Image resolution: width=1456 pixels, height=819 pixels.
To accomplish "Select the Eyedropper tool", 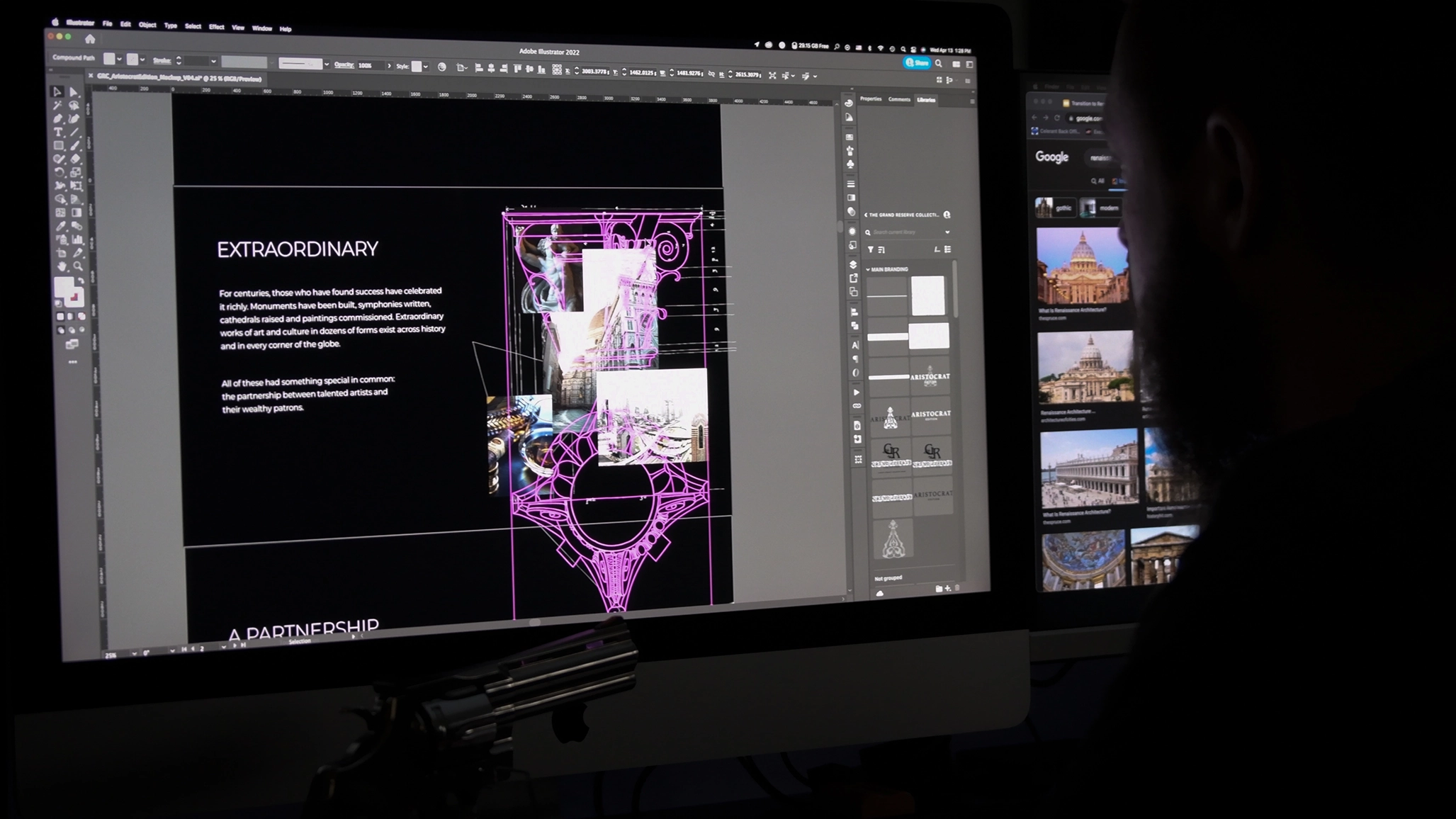I will tap(61, 226).
